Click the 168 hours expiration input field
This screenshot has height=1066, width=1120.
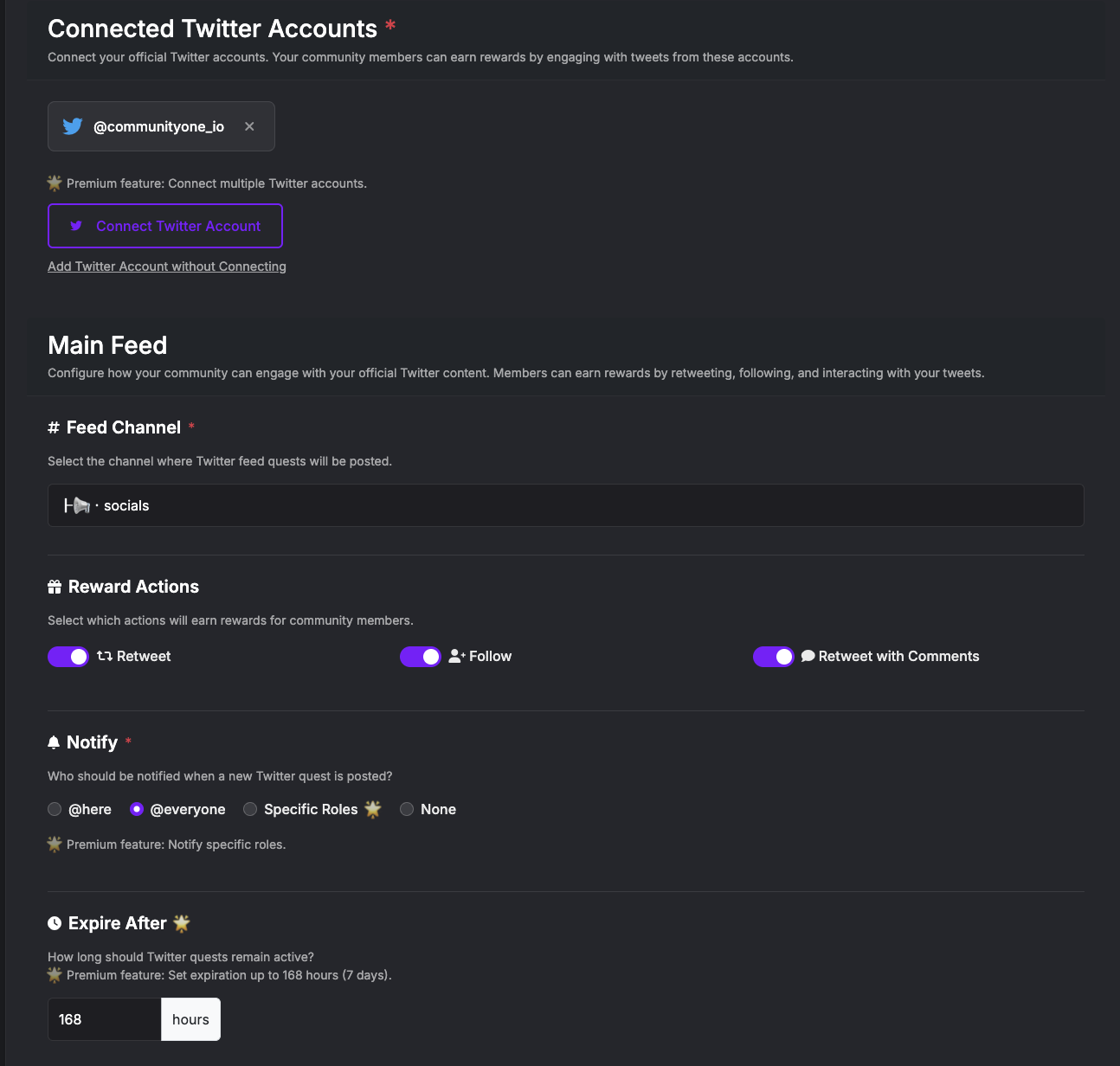click(104, 1019)
